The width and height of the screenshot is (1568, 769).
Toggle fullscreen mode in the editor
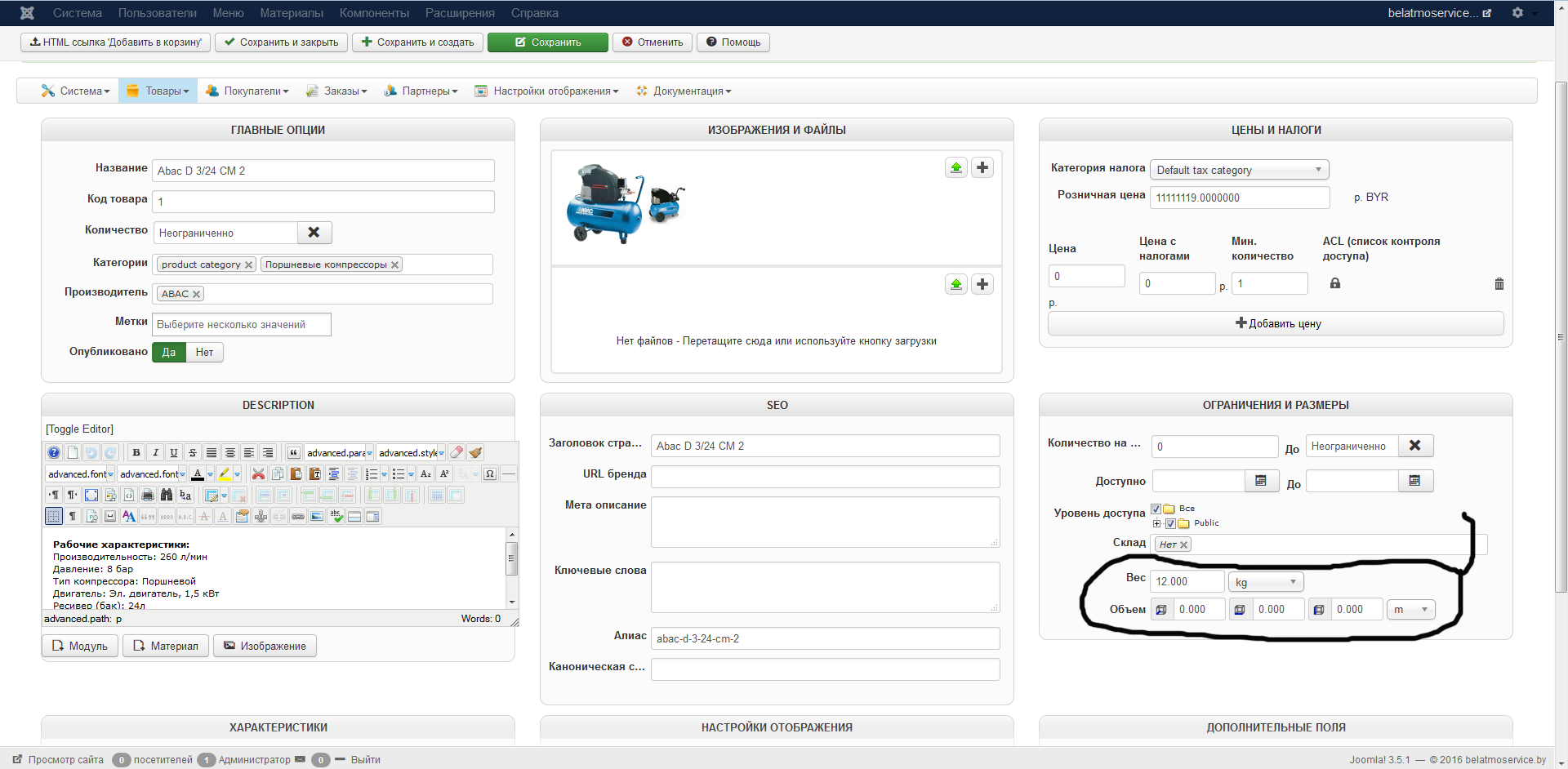[91, 496]
